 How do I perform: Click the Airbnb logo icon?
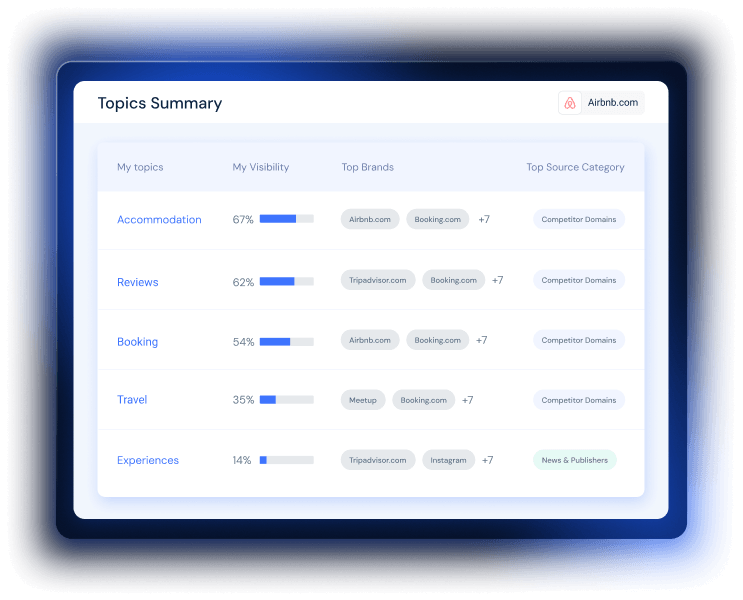point(570,103)
